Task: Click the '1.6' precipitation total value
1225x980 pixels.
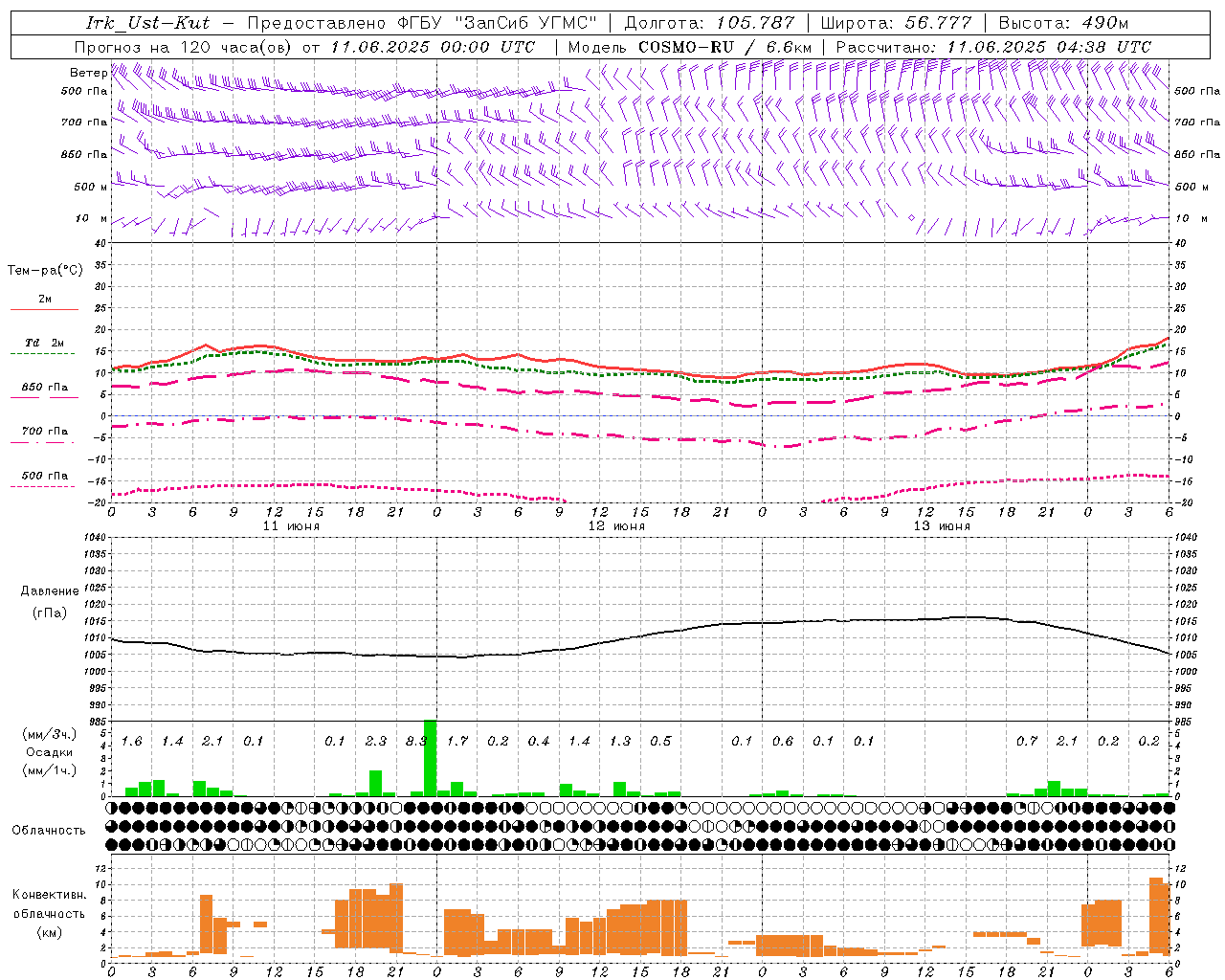Action: click(x=131, y=742)
